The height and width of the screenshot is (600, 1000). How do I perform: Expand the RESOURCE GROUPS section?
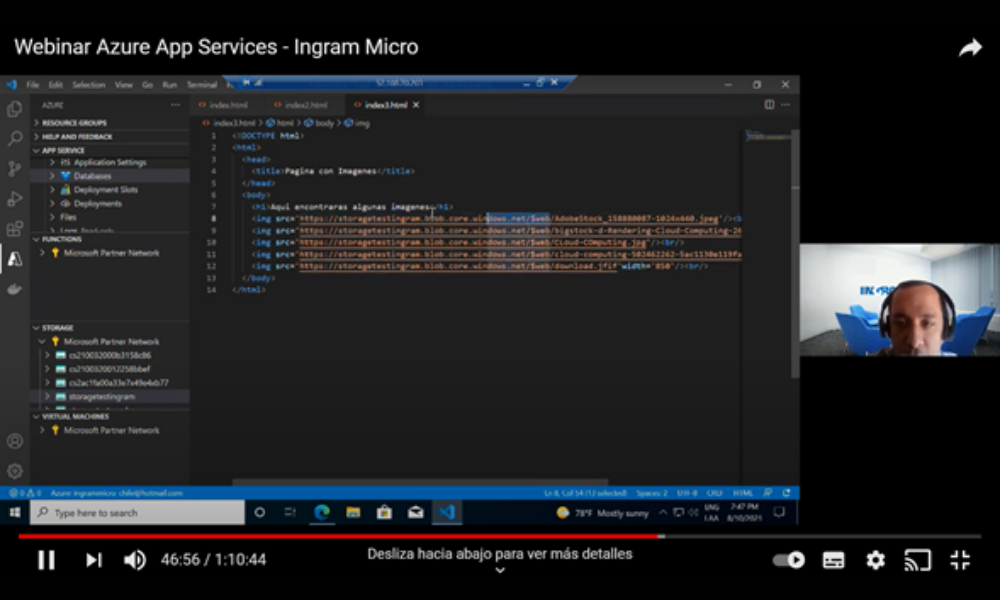[74, 123]
